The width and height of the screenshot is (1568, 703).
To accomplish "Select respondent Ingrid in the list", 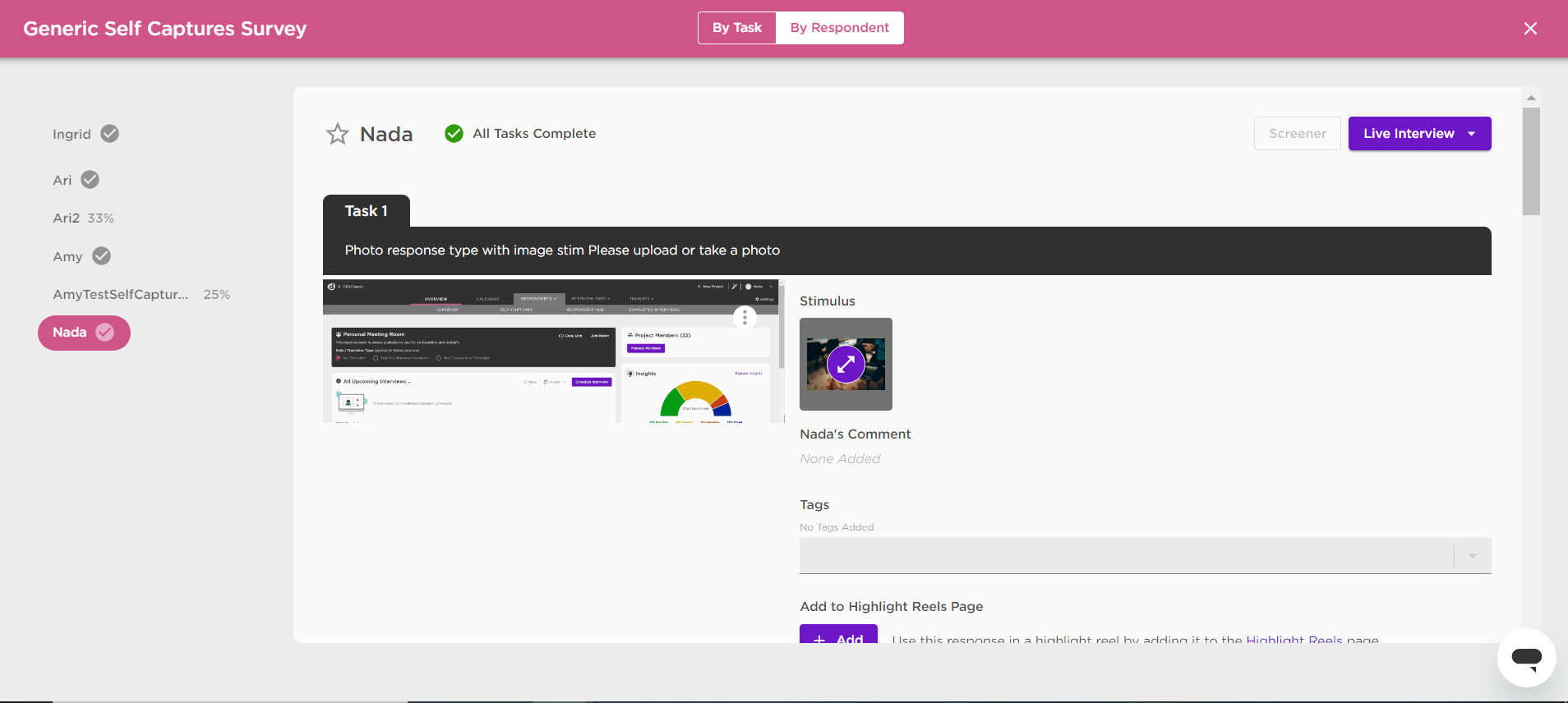I will click(x=72, y=134).
